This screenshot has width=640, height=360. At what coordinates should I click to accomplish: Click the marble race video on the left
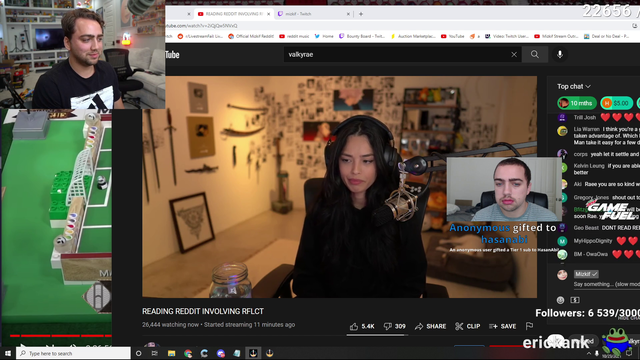(x=56, y=220)
